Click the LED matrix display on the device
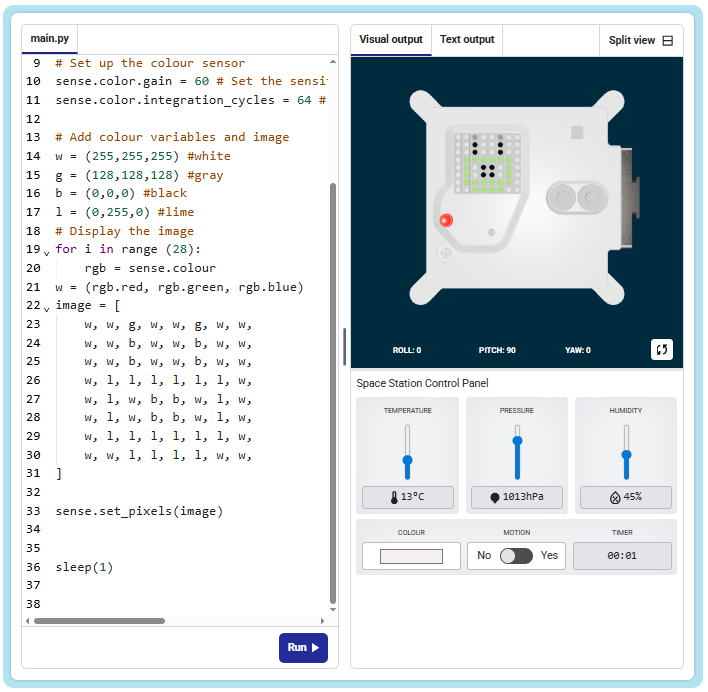The width and height of the screenshot is (708, 692). tap(483, 162)
